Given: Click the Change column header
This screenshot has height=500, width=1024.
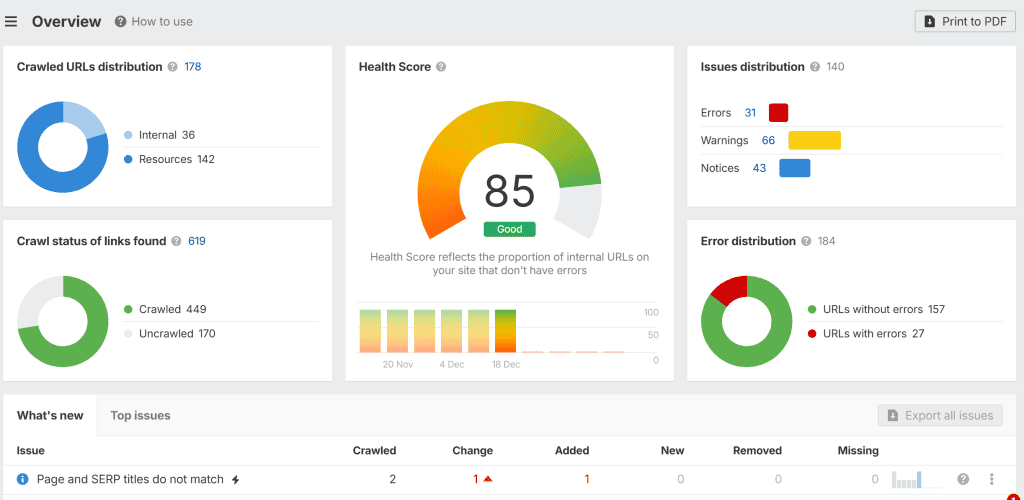Looking at the screenshot, I should click(473, 450).
